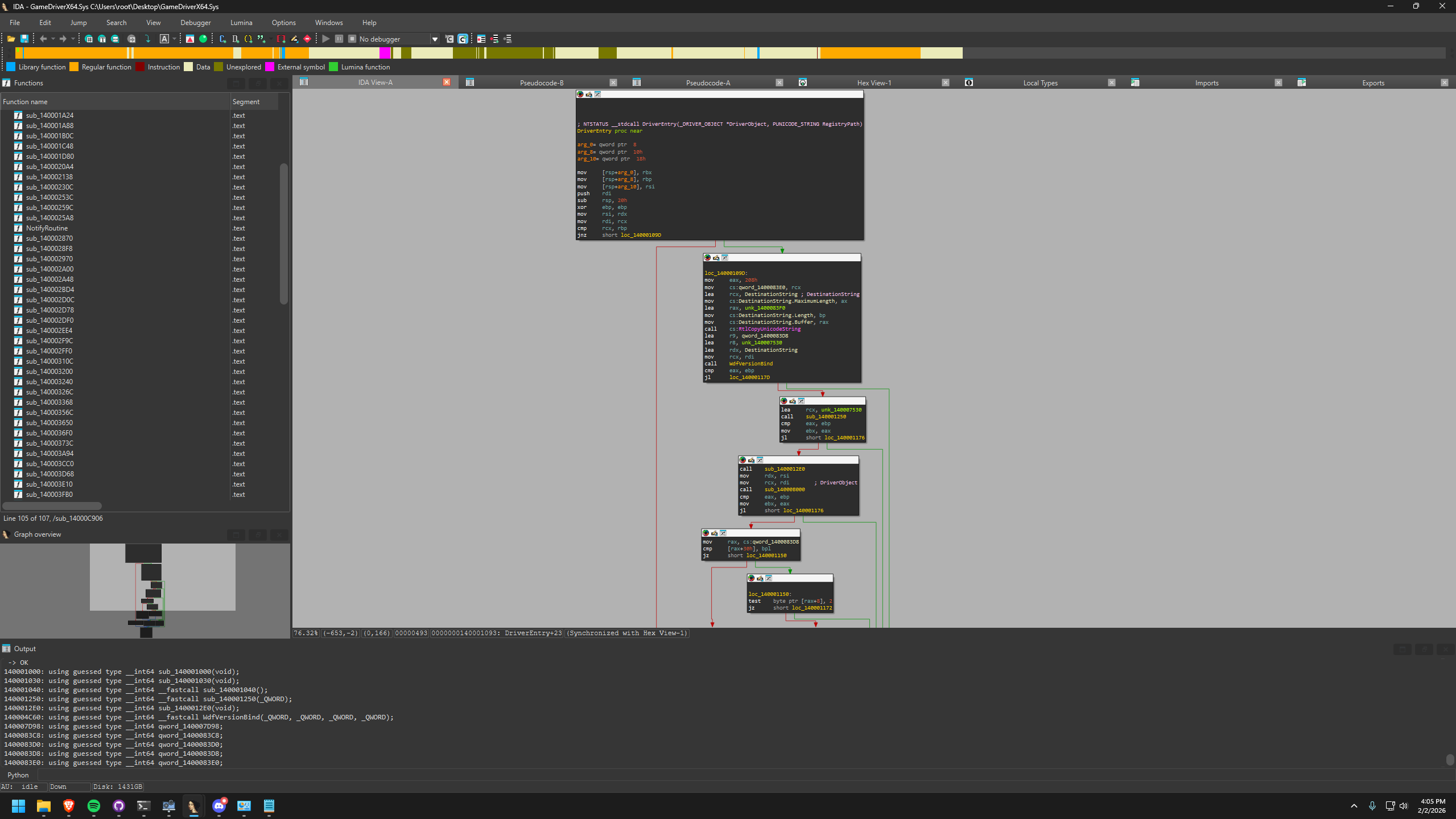Click the red diamond stop icon
Viewport: 1456px width, 819px height.
click(x=307, y=39)
